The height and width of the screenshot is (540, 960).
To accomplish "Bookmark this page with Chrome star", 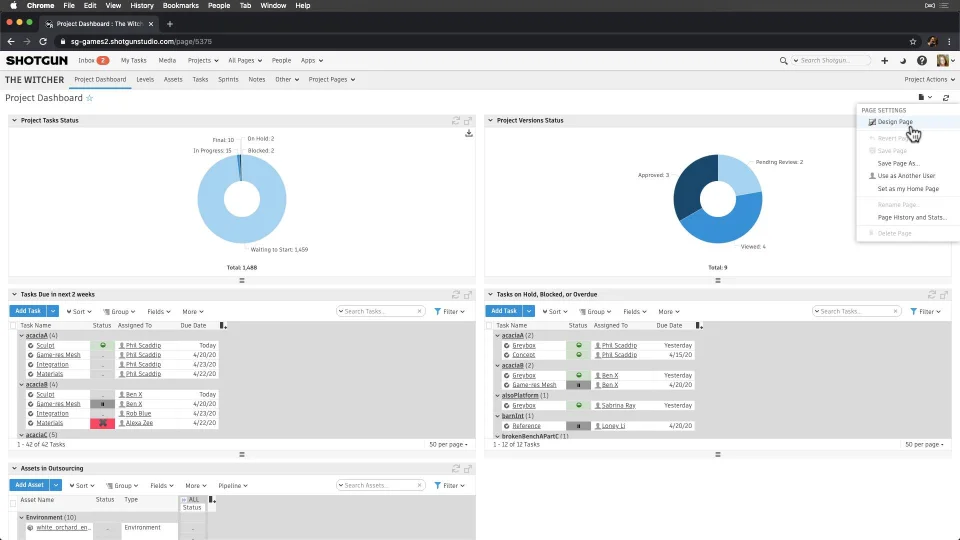I will pos(913,42).
